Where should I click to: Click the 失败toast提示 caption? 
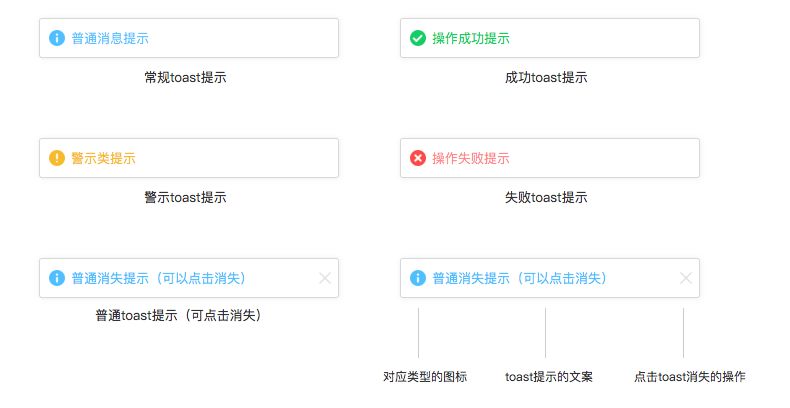point(546,197)
